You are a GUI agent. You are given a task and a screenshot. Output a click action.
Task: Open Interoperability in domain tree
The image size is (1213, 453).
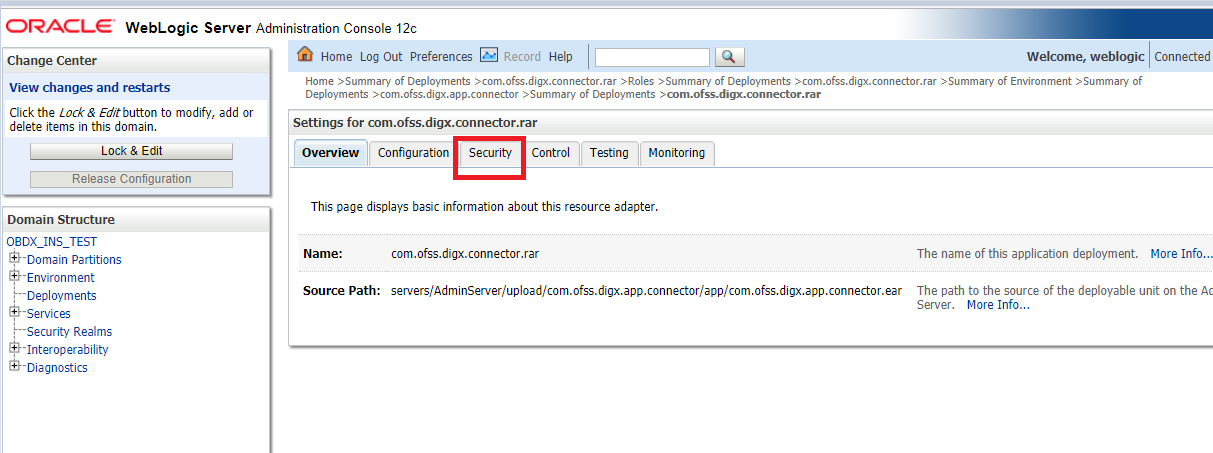(x=68, y=350)
